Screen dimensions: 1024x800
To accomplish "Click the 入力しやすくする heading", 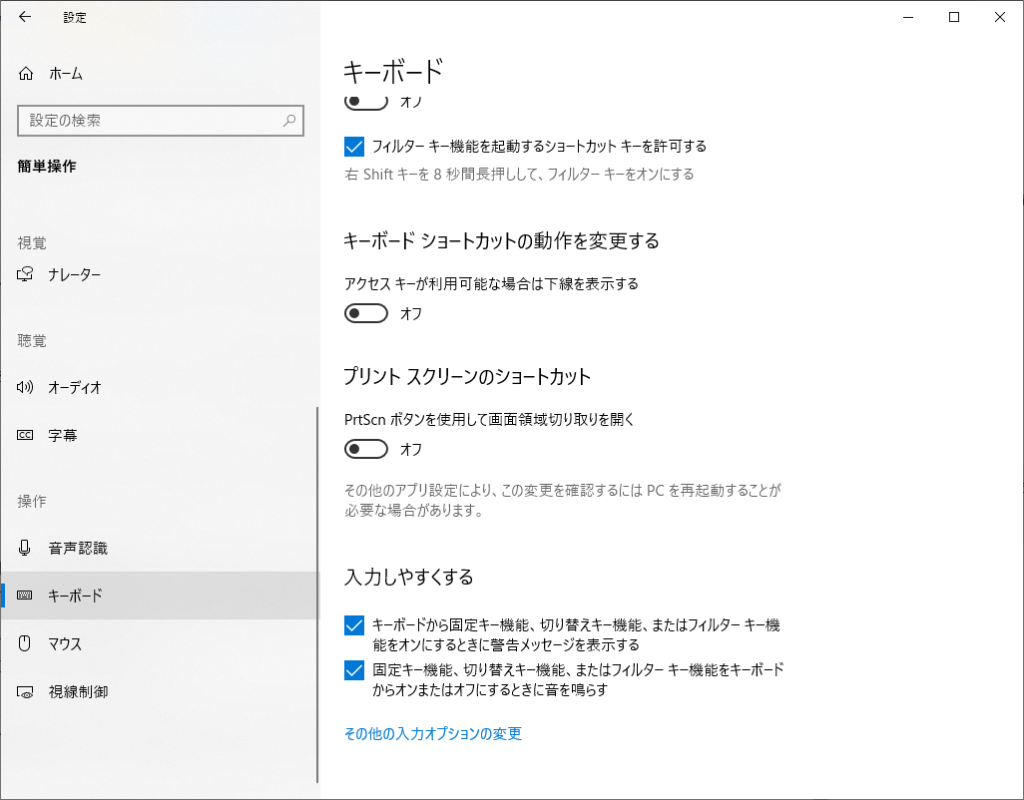I will tap(409, 577).
